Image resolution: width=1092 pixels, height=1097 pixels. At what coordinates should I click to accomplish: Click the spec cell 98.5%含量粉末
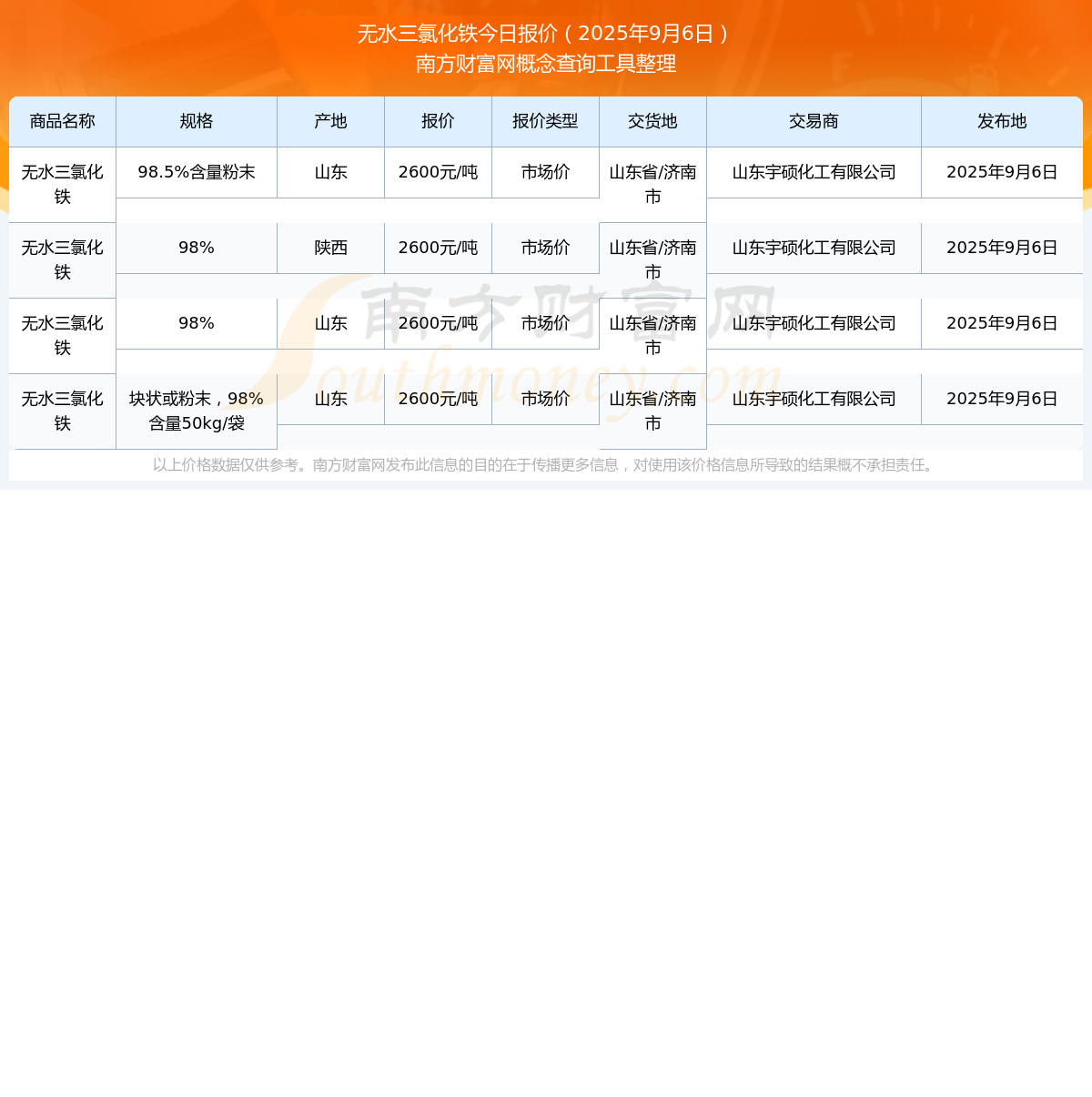(x=197, y=172)
